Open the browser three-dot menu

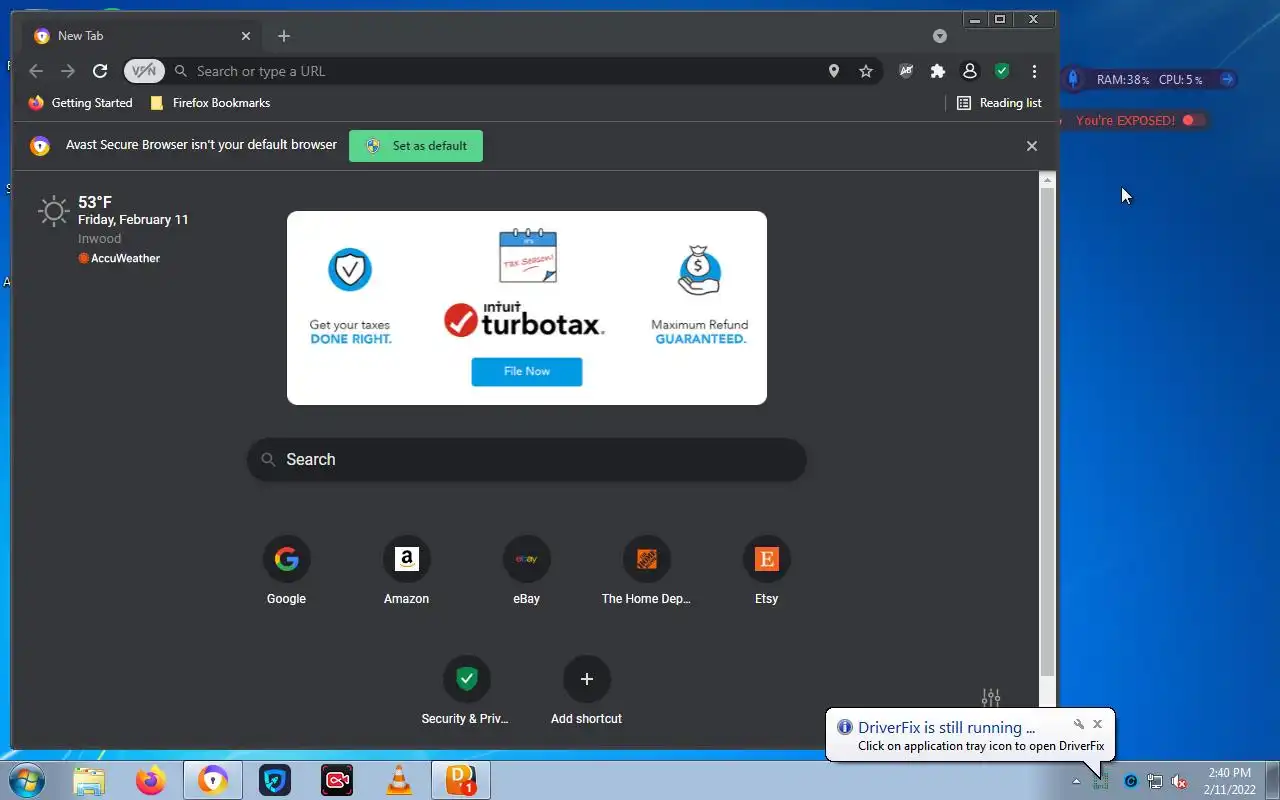(x=1034, y=71)
